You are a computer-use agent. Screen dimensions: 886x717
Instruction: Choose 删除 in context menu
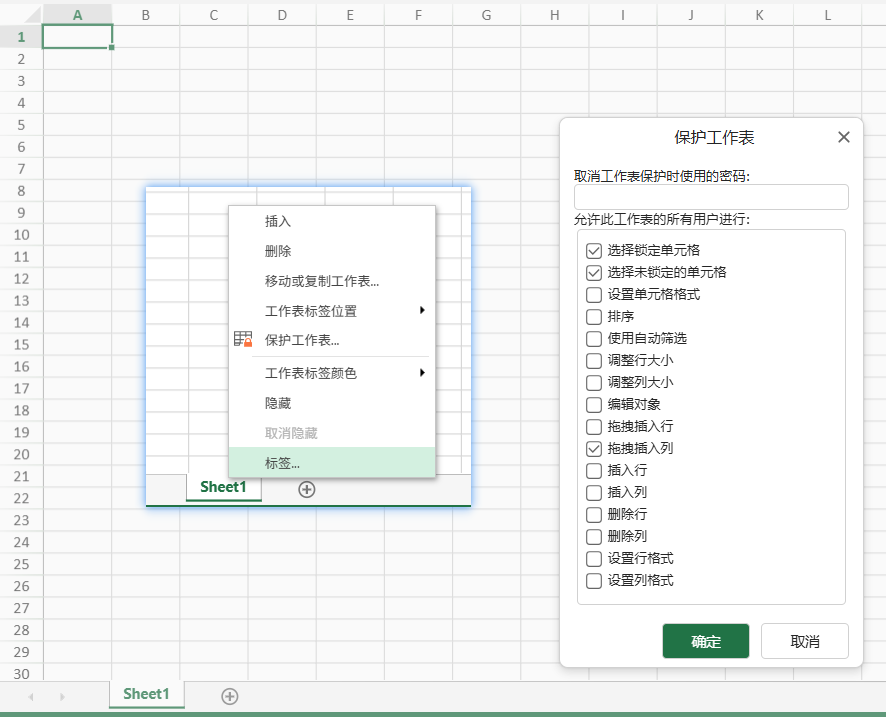332,251
